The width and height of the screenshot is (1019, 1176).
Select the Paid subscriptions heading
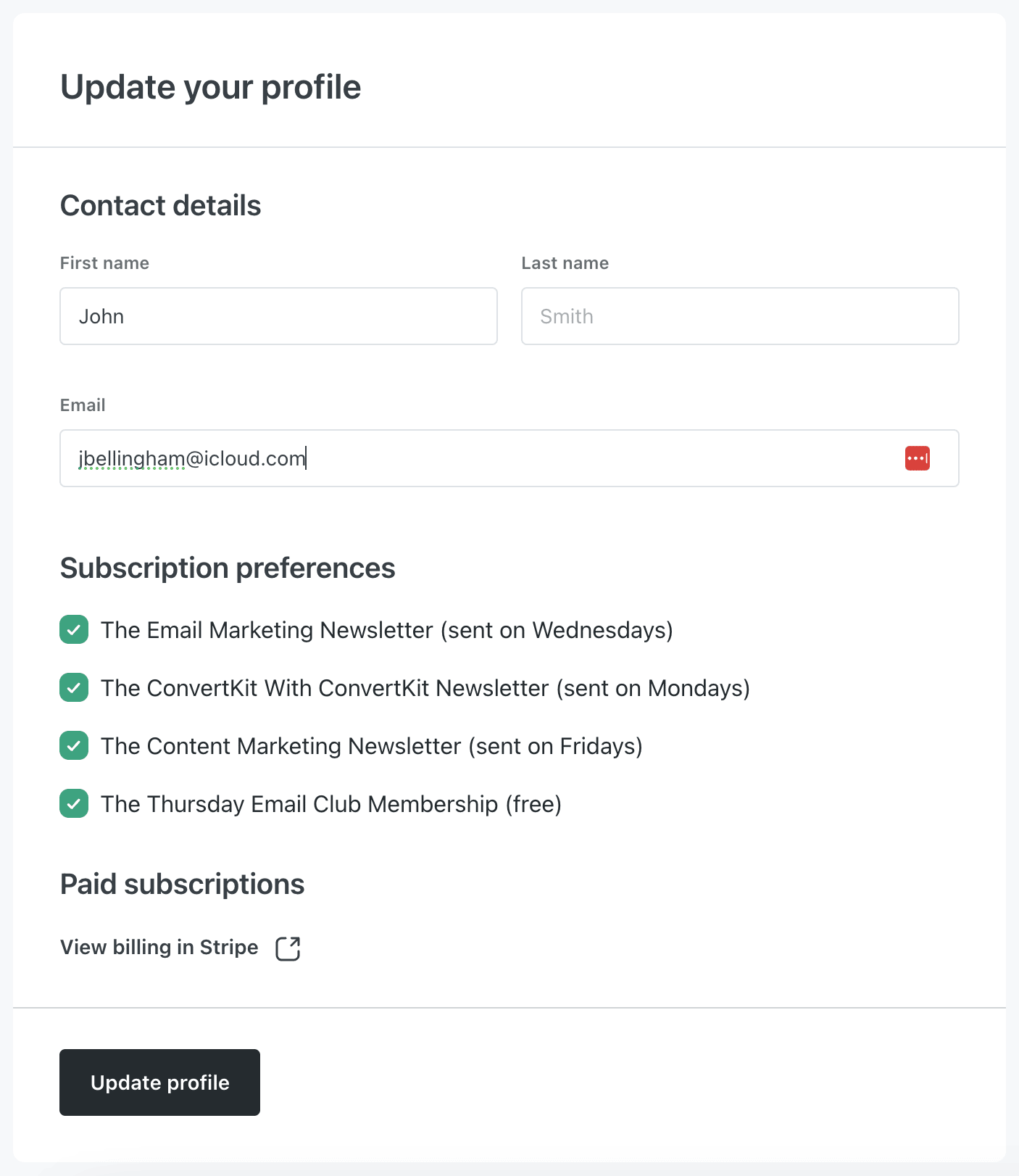183,885
